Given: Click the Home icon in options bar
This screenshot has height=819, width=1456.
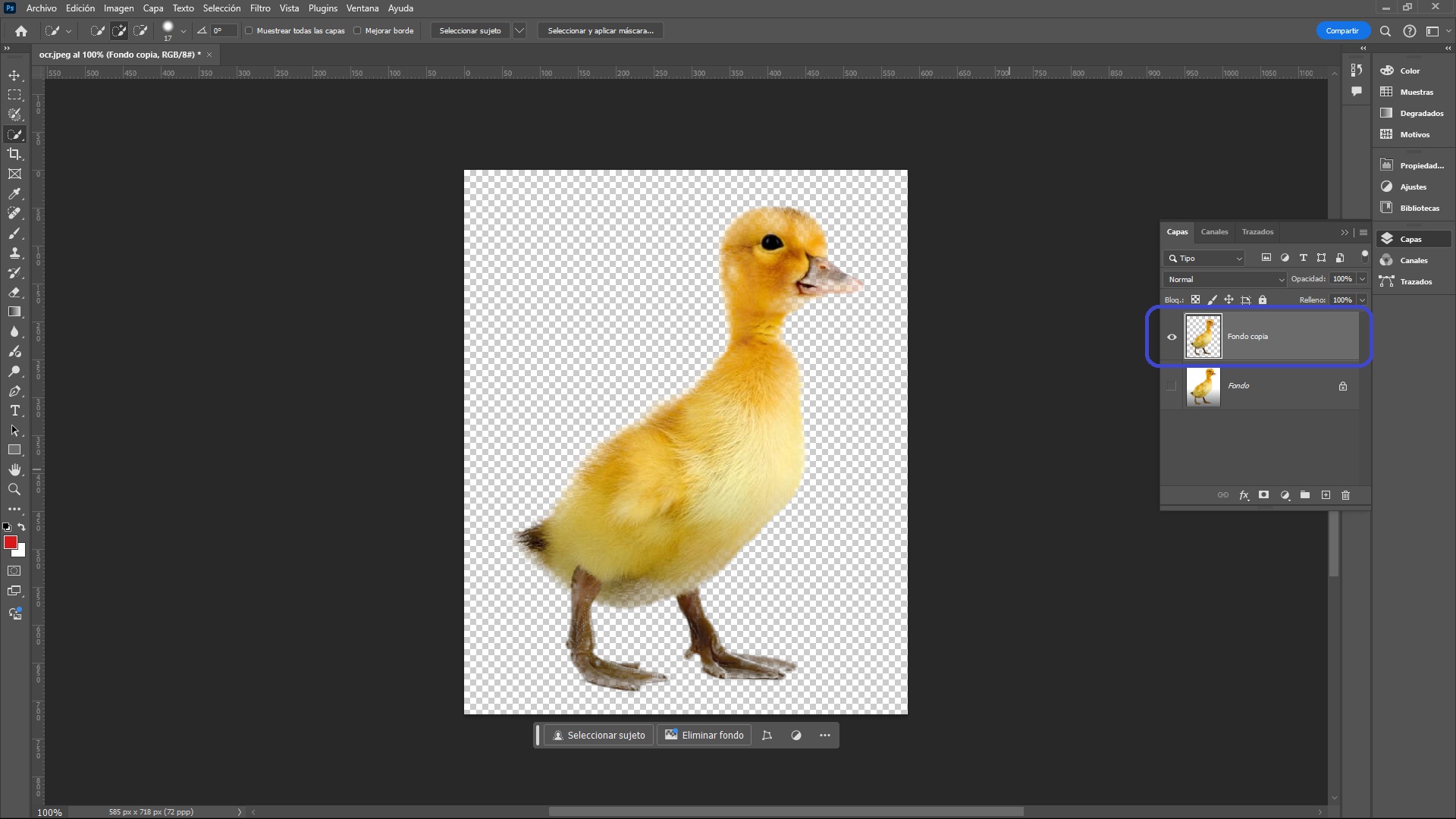Looking at the screenshot, I should [21, 31].
